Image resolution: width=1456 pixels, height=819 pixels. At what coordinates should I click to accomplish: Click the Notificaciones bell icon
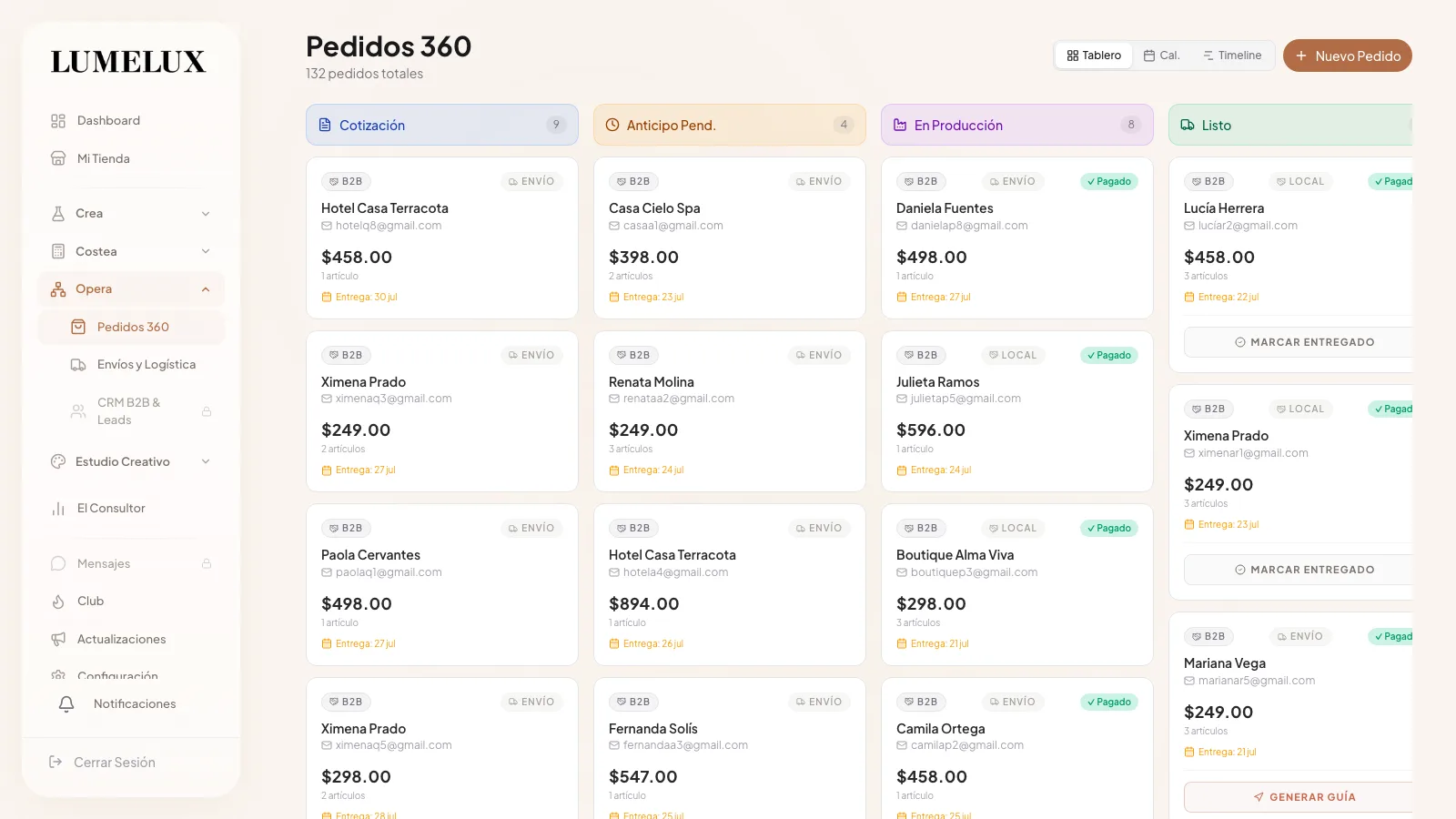click(x=66, y=704)
